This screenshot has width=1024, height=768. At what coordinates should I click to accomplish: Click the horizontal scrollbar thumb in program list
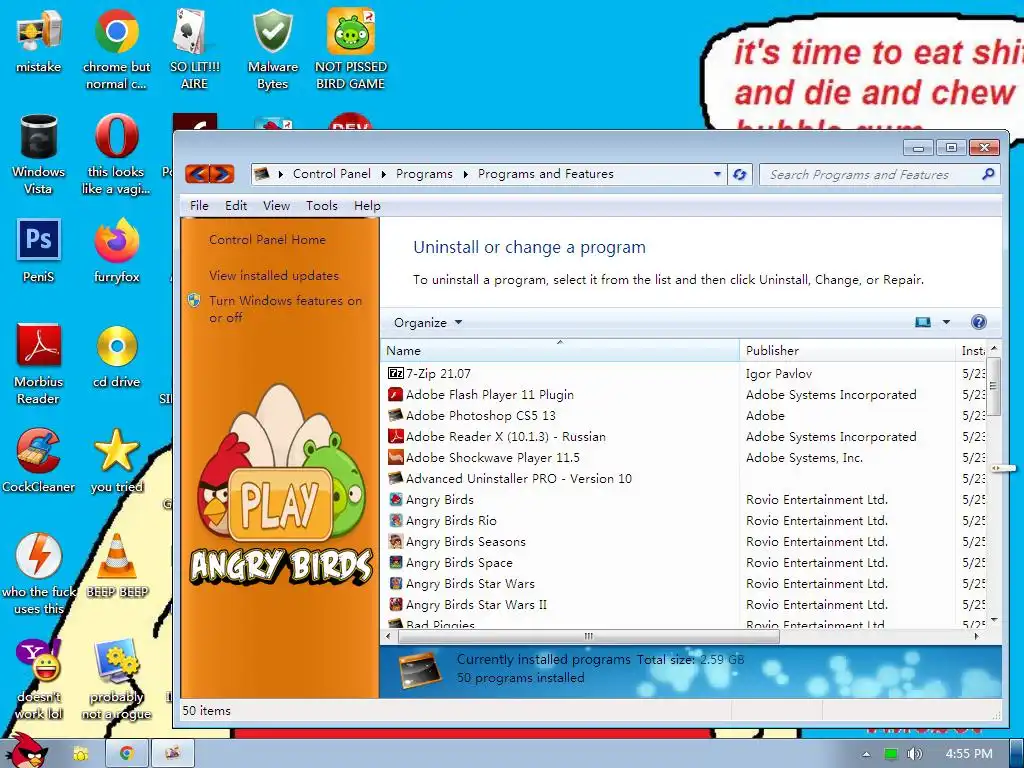coord(588,636)
